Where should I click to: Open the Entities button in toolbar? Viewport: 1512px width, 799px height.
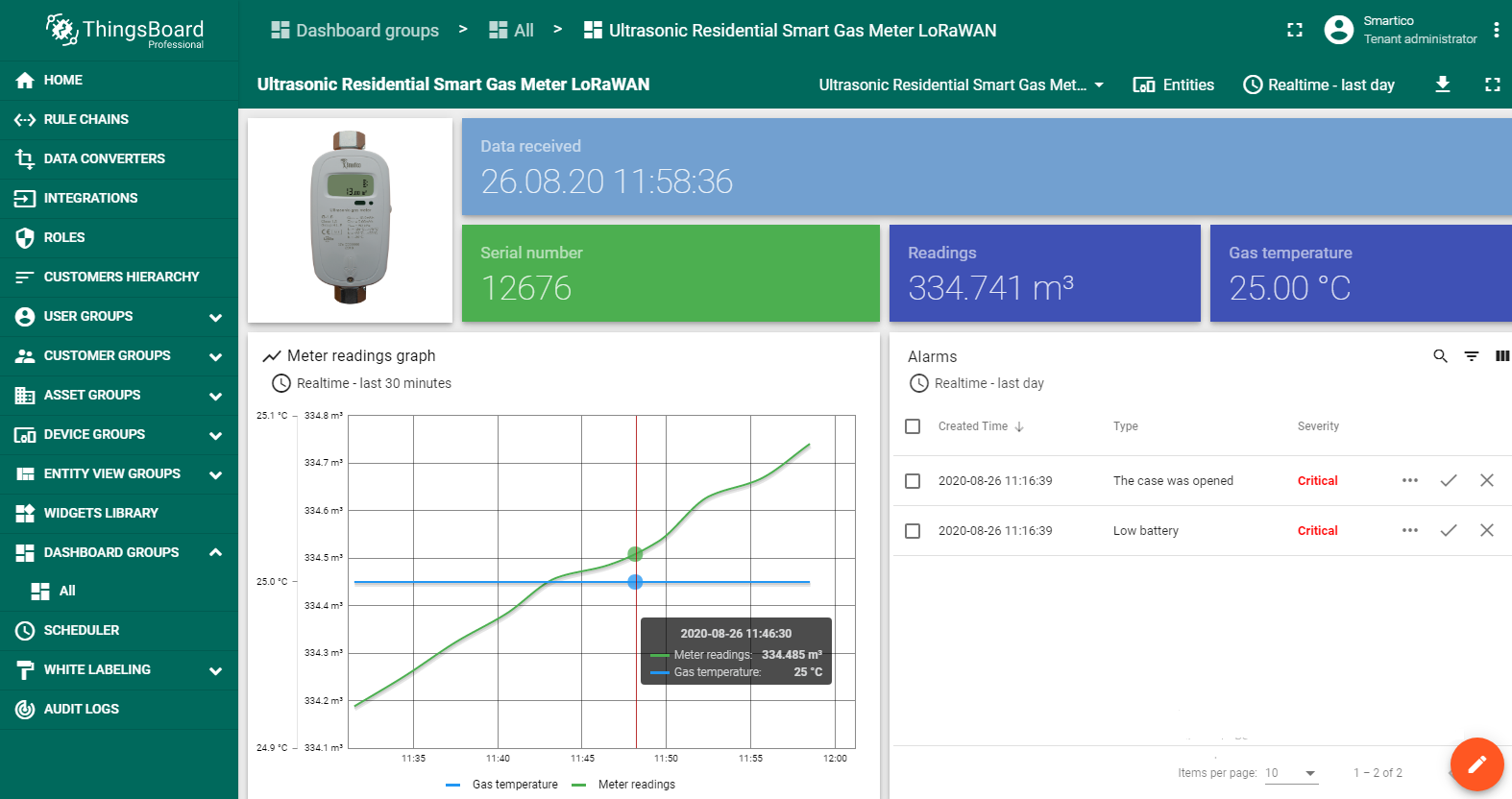coord(1174,85)
